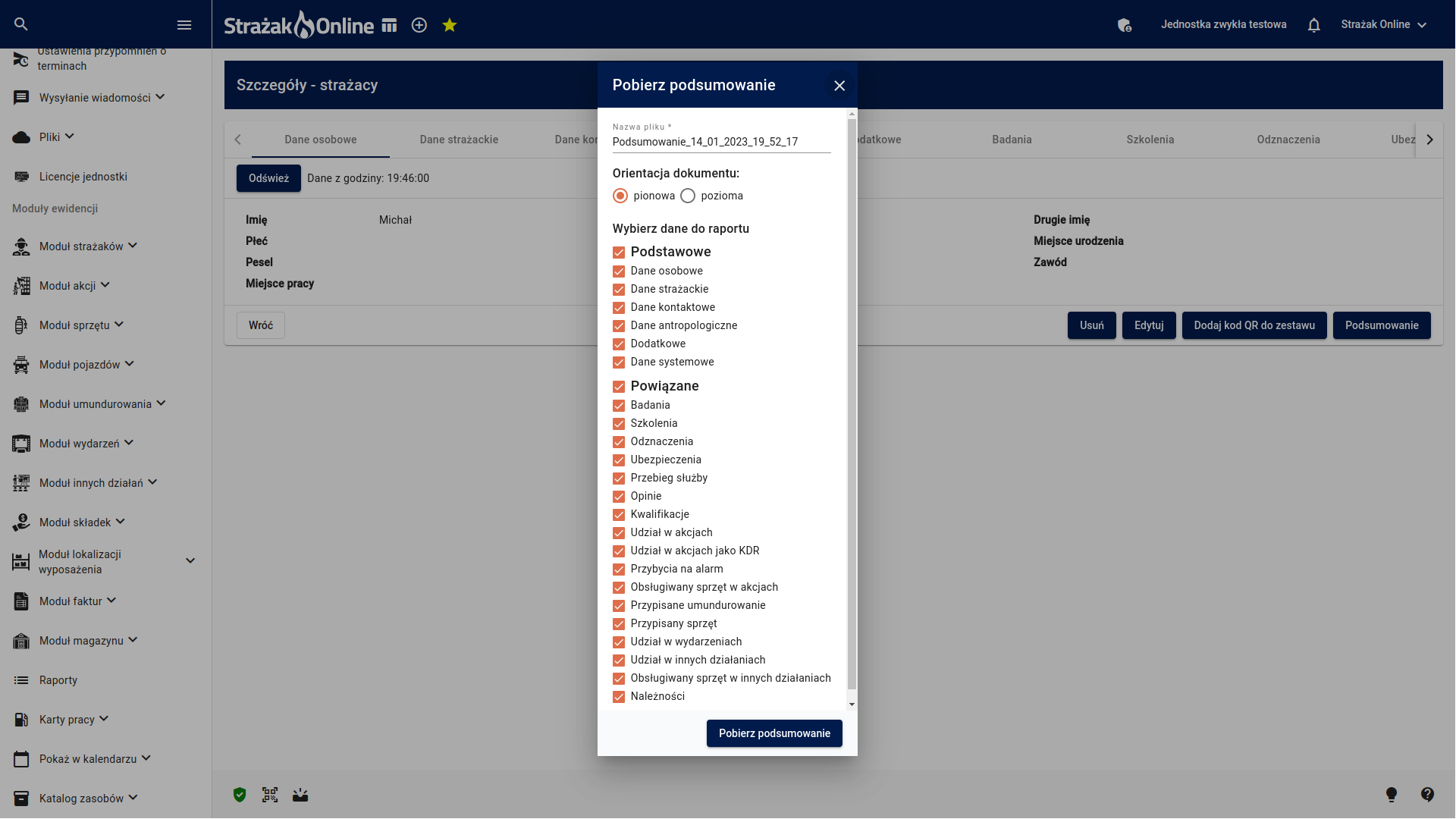This screenshot has height=819, width=1456.
Task: Click the dashboard table icon next to logo
Action: (x=389, y=25)
